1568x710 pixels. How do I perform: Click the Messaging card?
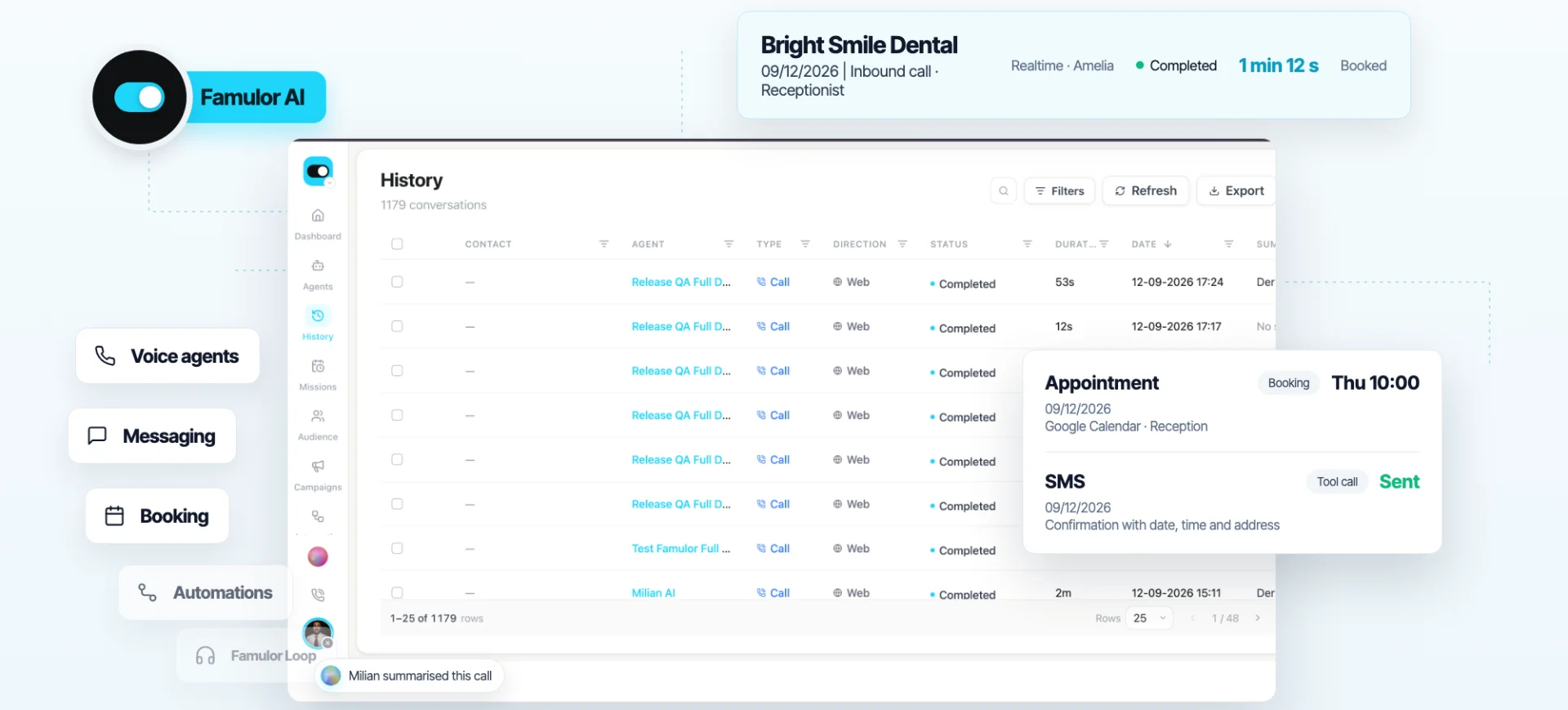pyautogui.click(x=152, y=435)
